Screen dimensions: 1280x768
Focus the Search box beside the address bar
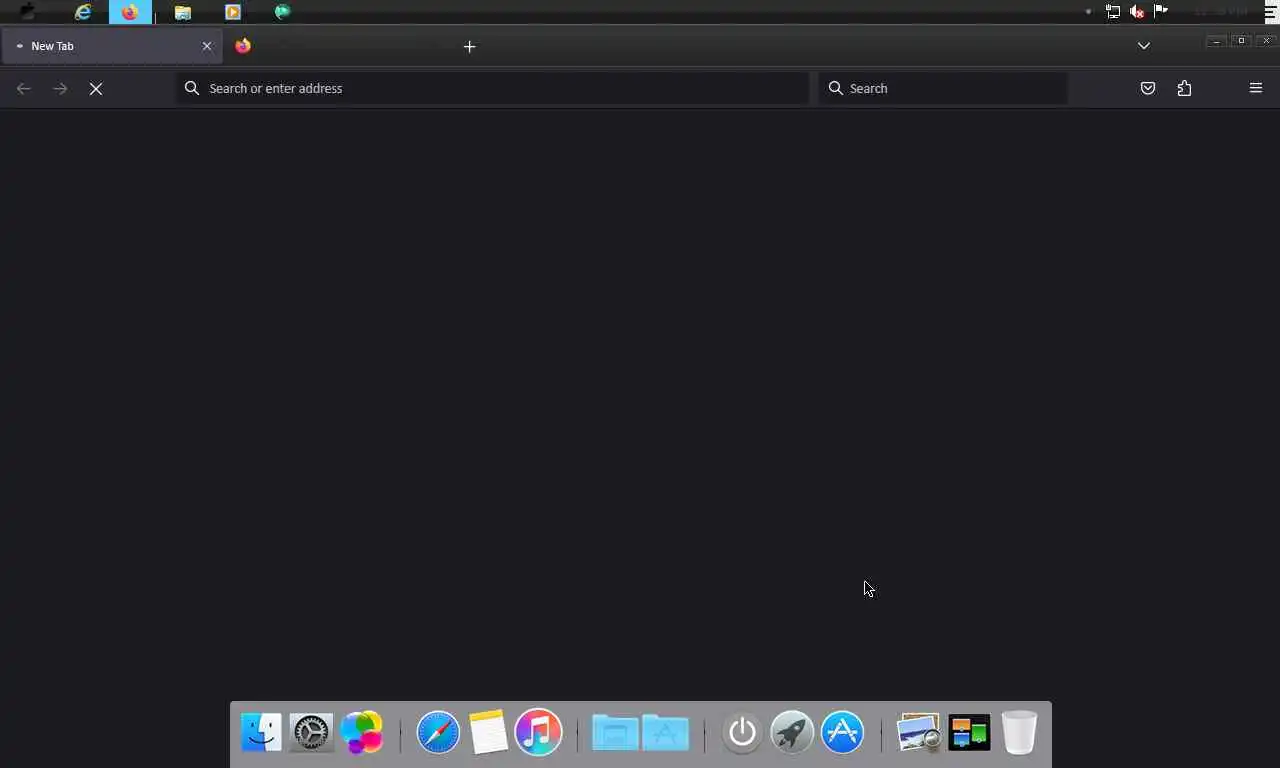[942, 88]
